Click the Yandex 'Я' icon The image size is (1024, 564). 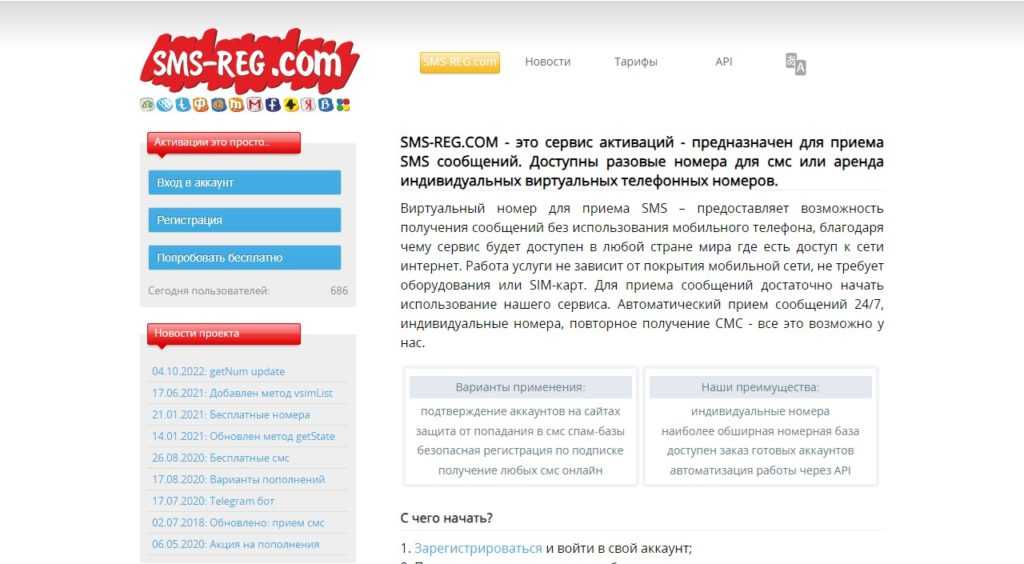pyautogui.click(x=308, y=104)
